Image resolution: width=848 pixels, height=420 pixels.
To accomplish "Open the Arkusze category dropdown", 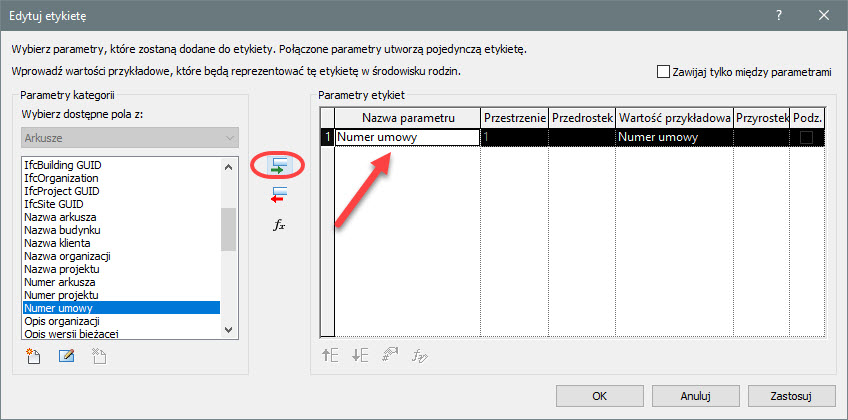I will click(128, 138).
